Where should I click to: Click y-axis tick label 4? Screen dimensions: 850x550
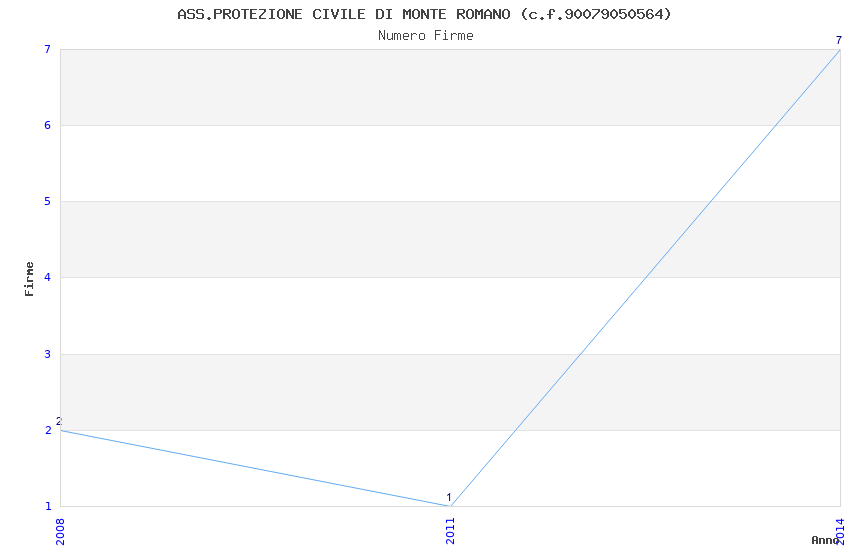(x=46, y=278)
